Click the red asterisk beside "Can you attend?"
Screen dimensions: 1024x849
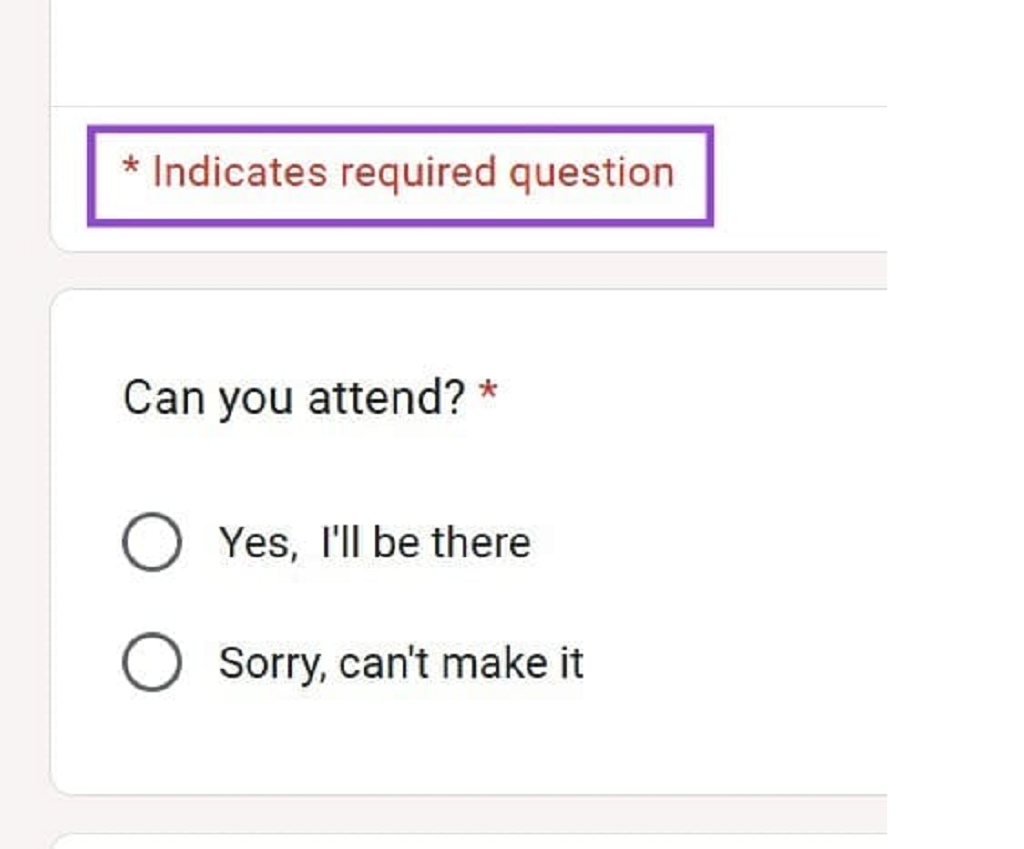point(488,394)
